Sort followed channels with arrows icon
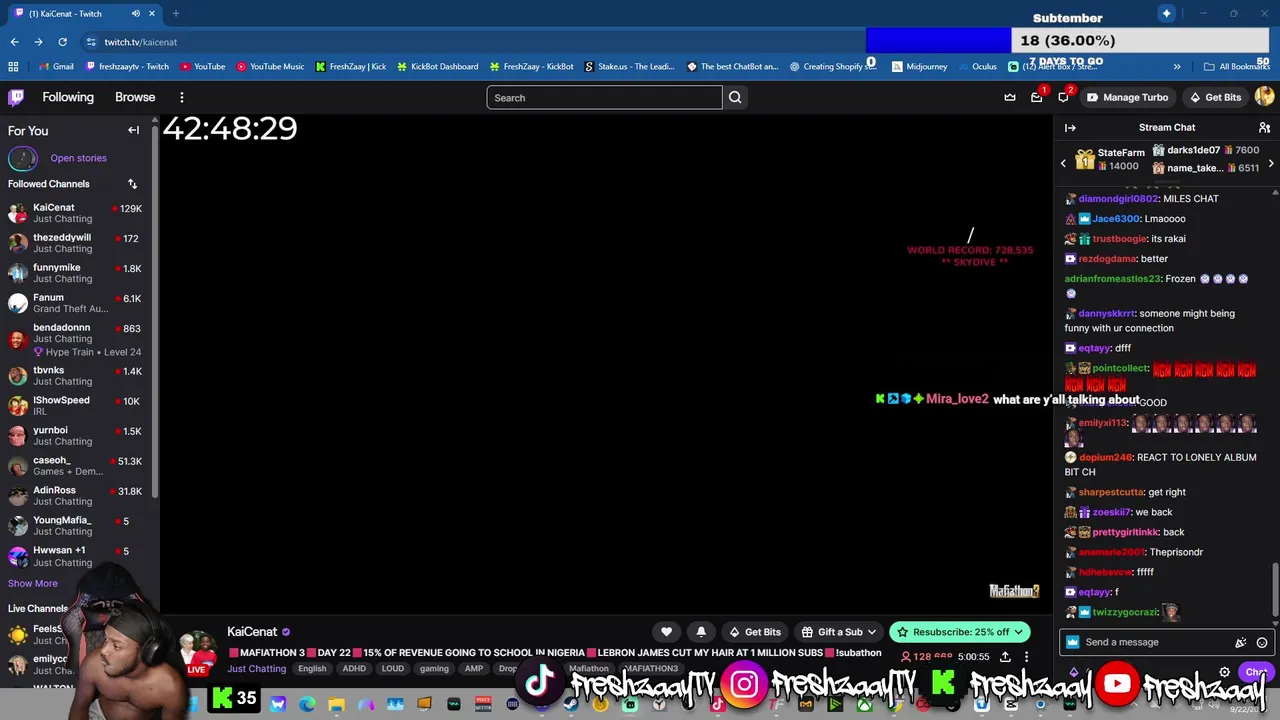 pos(132,184)
